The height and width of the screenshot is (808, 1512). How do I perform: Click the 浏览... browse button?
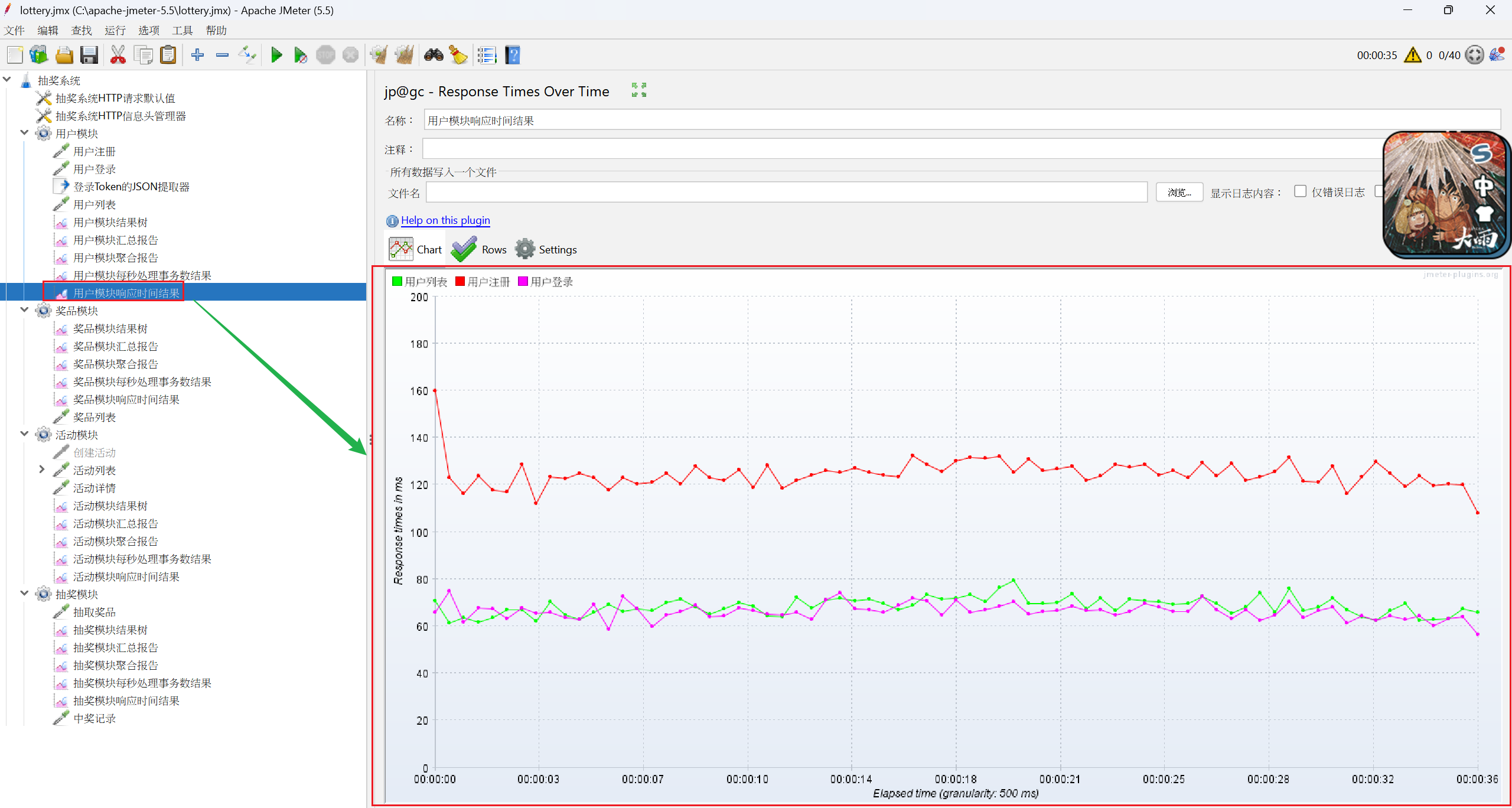[1179, 193]
